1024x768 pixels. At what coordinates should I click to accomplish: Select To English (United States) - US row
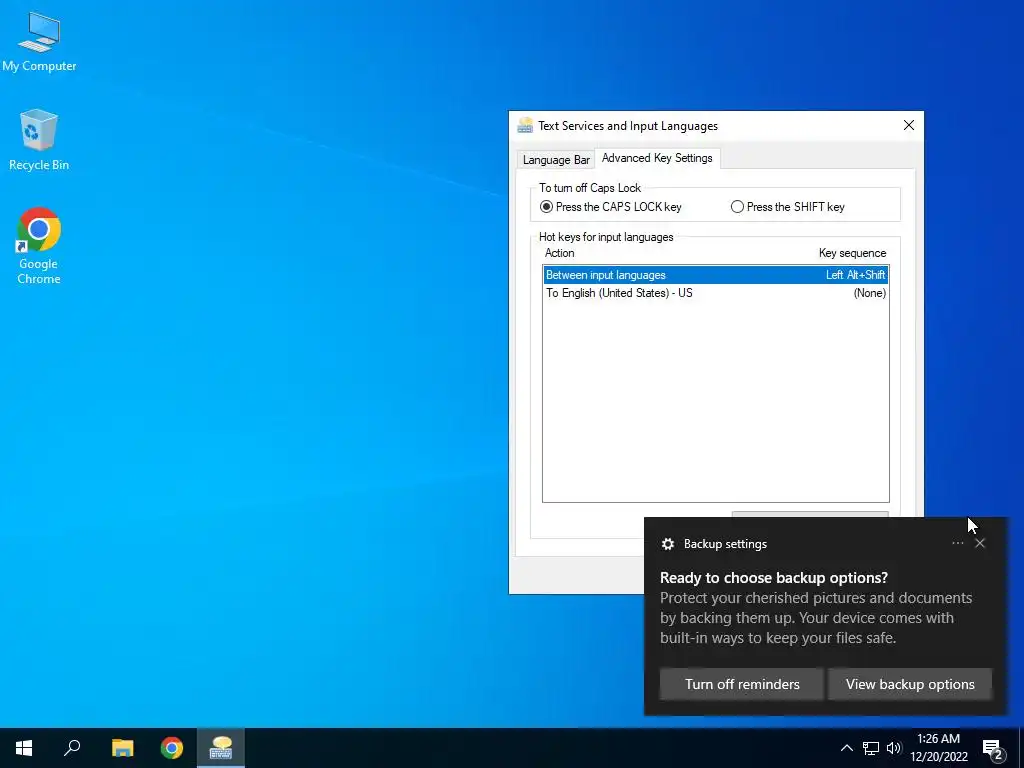click(715, 293)
